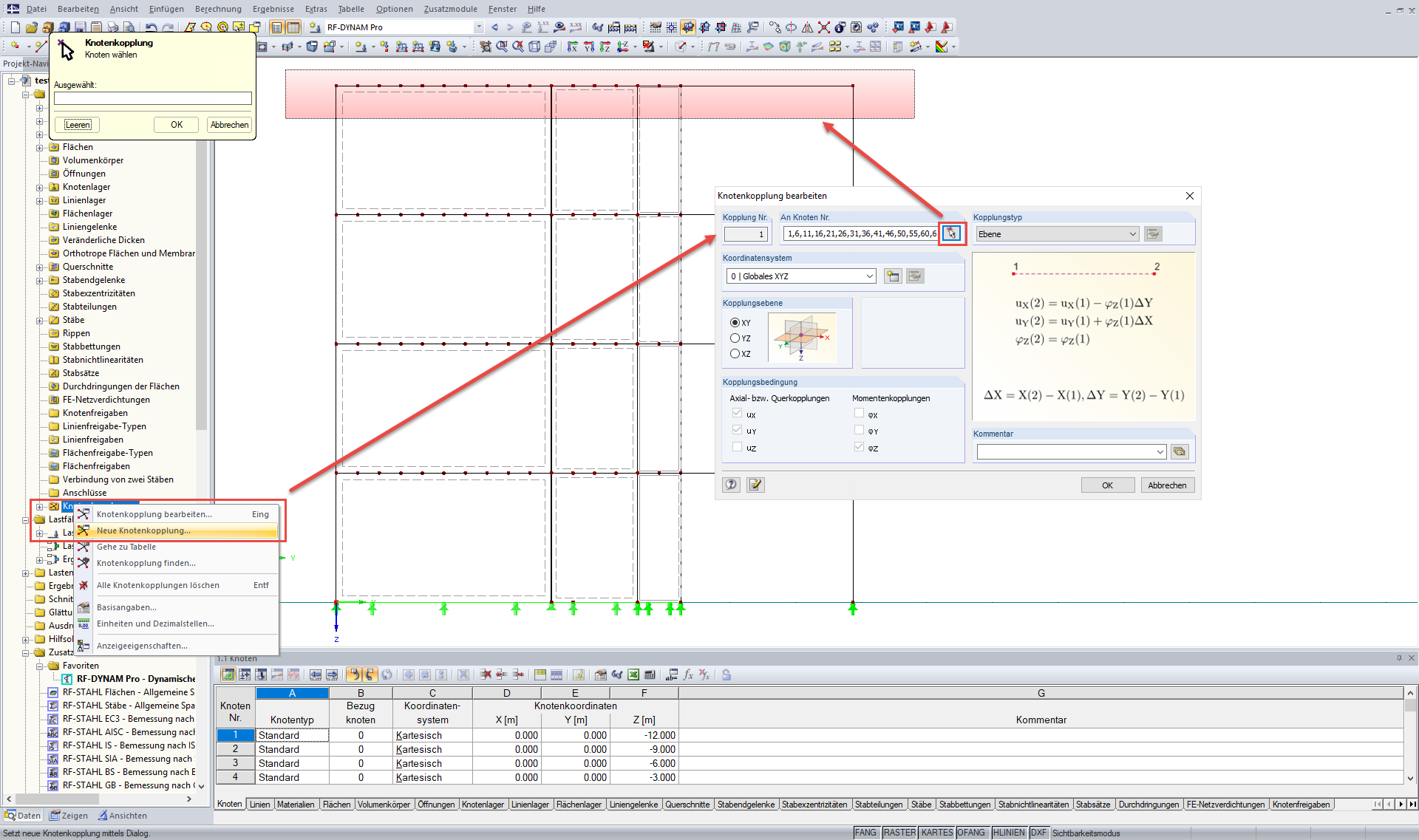This screenshot has height=840, width=1419.
Task: Switch to the Knotenlager table tab
Action: (x=483, y=805)
